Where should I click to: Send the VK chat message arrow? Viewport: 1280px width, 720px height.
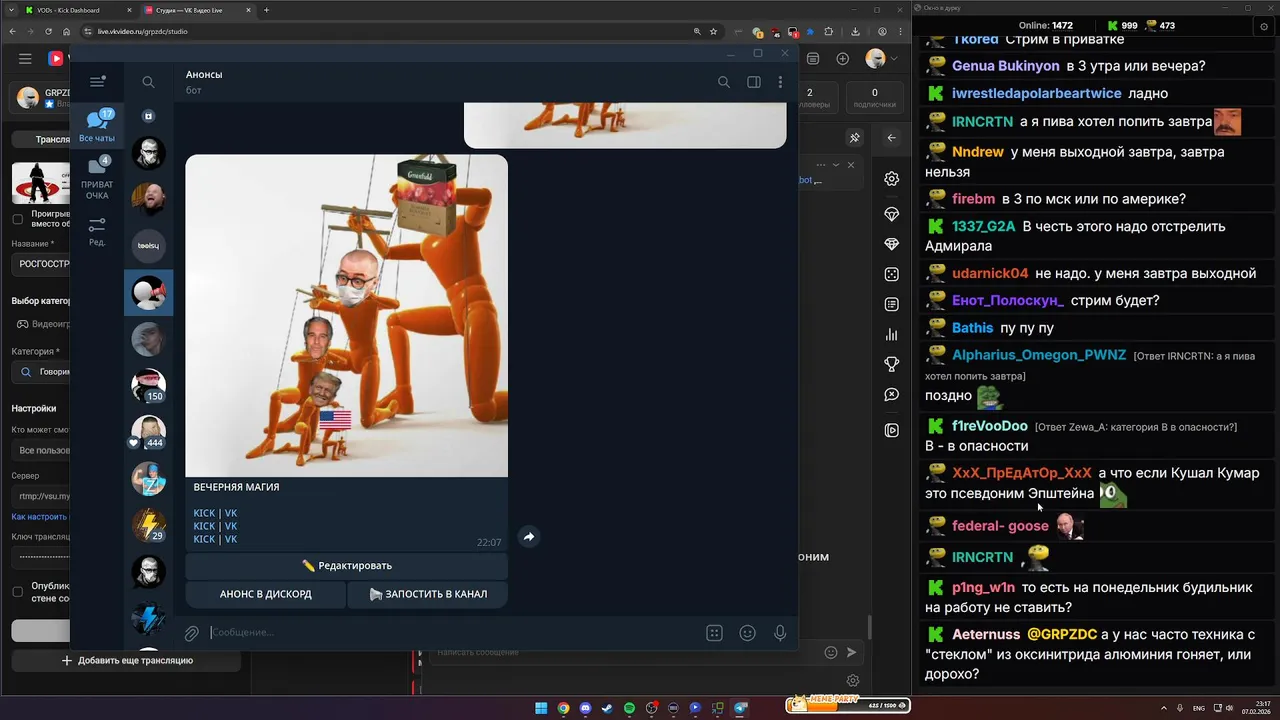[x=852, y=652]
